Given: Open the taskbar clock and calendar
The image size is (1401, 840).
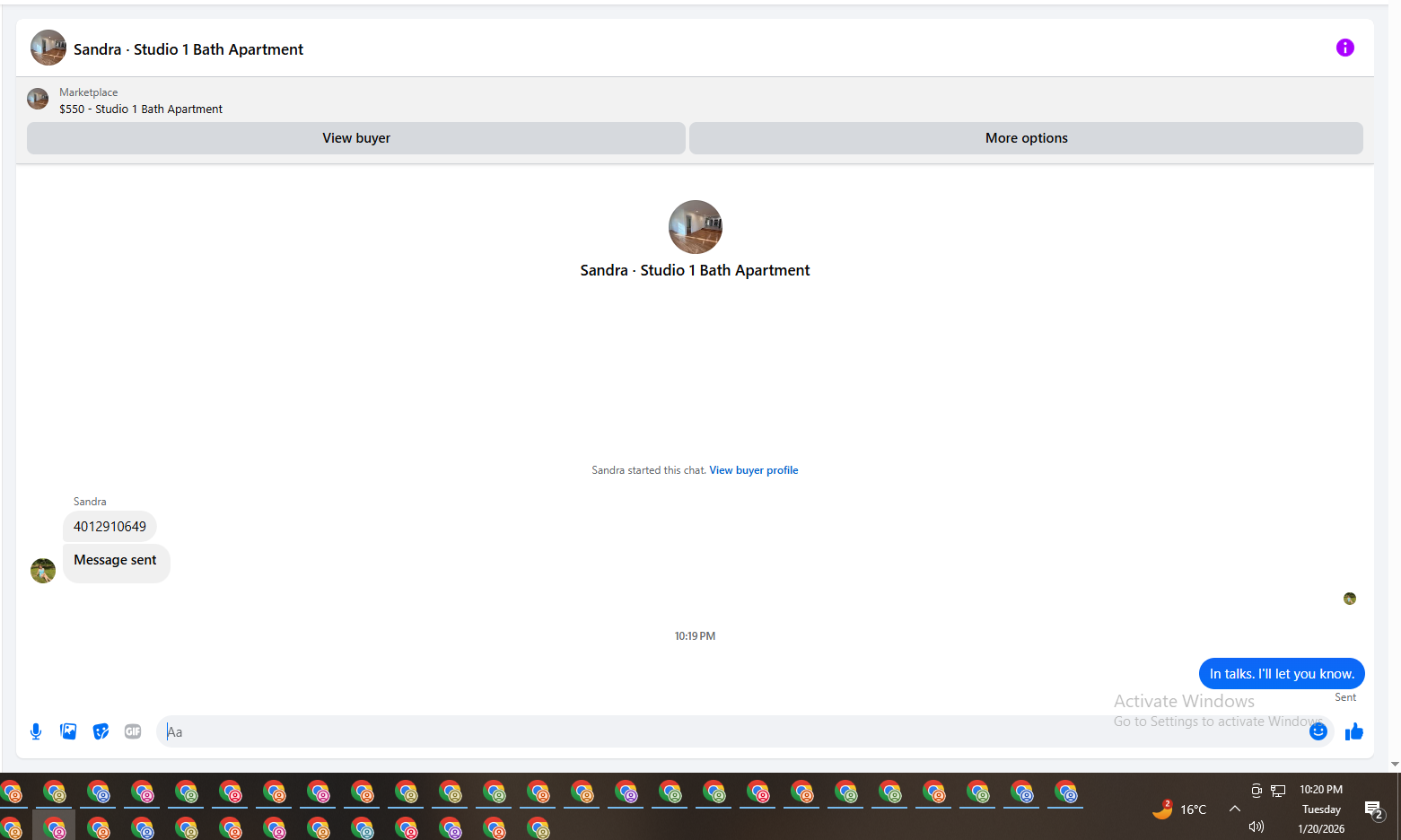Looking at the screenshot, I should pos(1321,809).
